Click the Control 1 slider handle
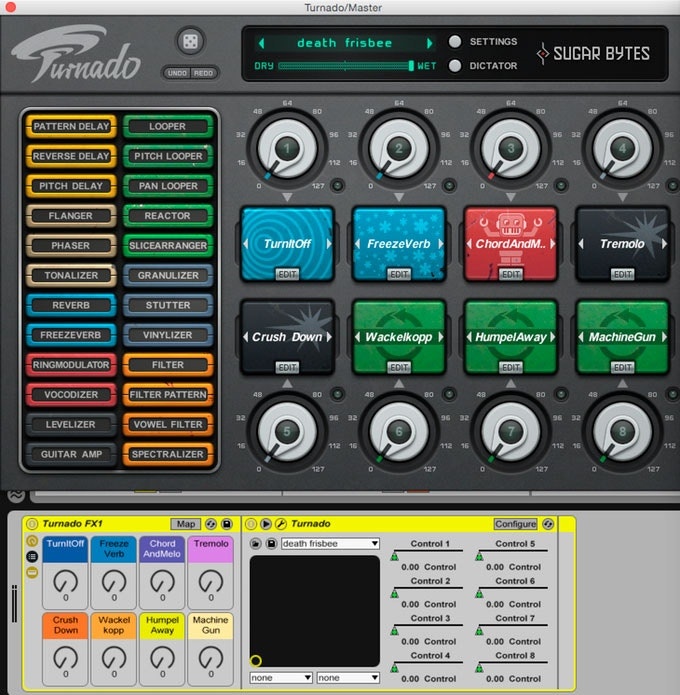The width and height of the screenshot is (680, 695). (x=394, y=556)
